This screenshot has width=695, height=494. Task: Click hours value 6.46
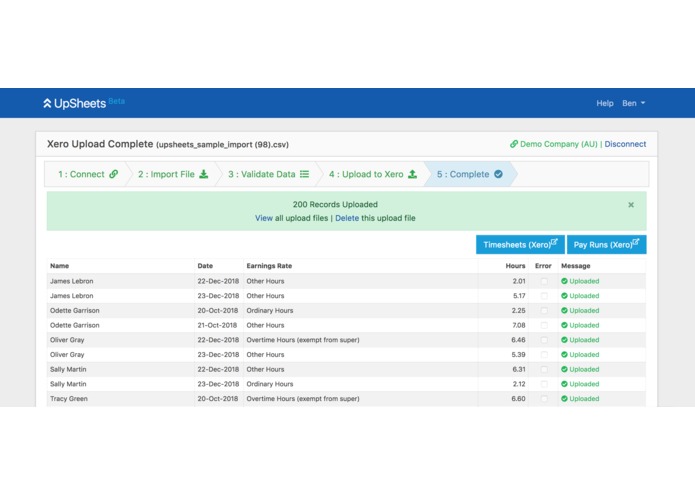[518, 340]
